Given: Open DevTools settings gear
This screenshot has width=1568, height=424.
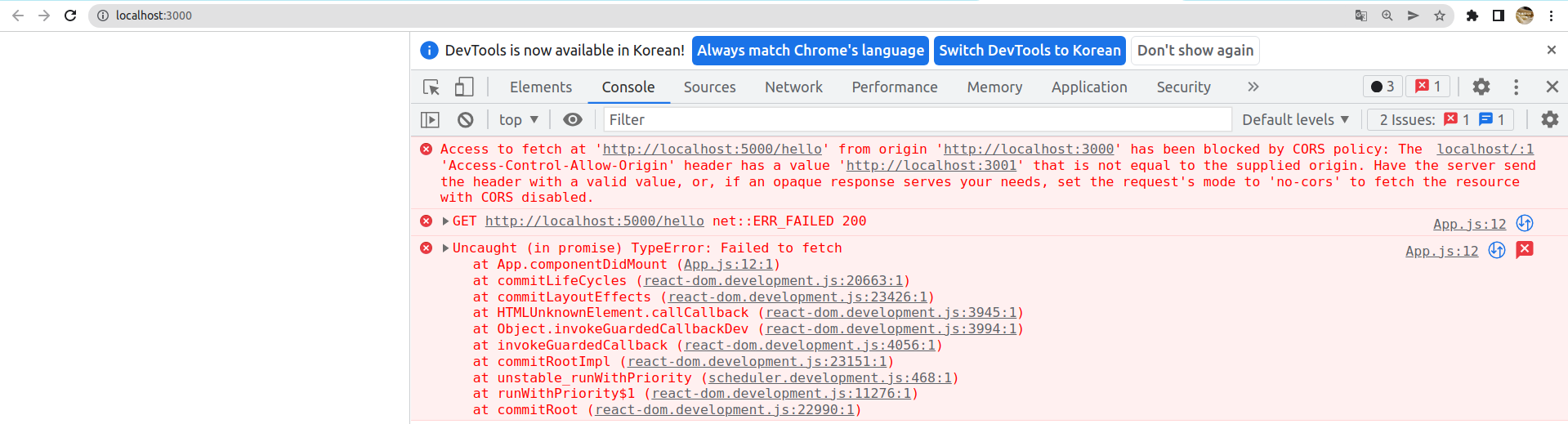Looking at the screenshot, I should click(x=1481, y=87).
